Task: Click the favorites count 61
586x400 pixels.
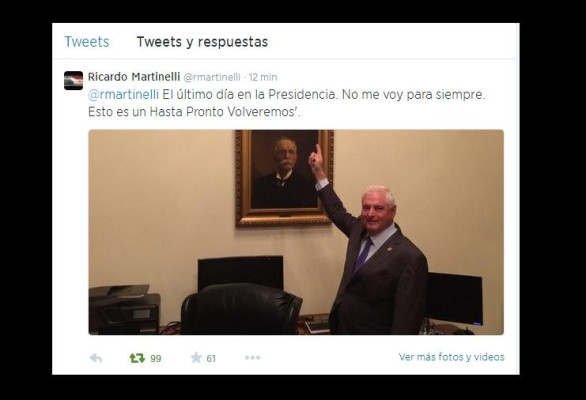Action: (211, 359)
